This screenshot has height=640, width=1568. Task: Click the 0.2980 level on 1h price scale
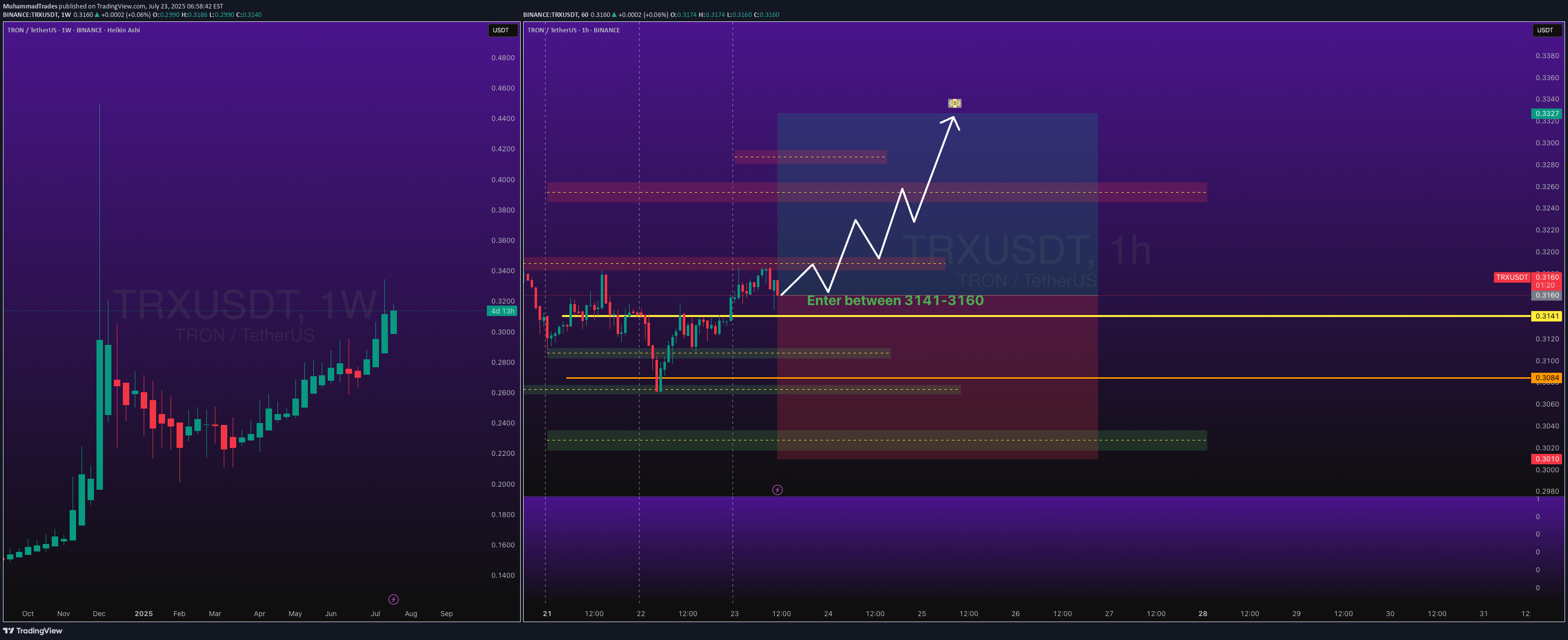pyautogui.click(x=1547, y=491)
